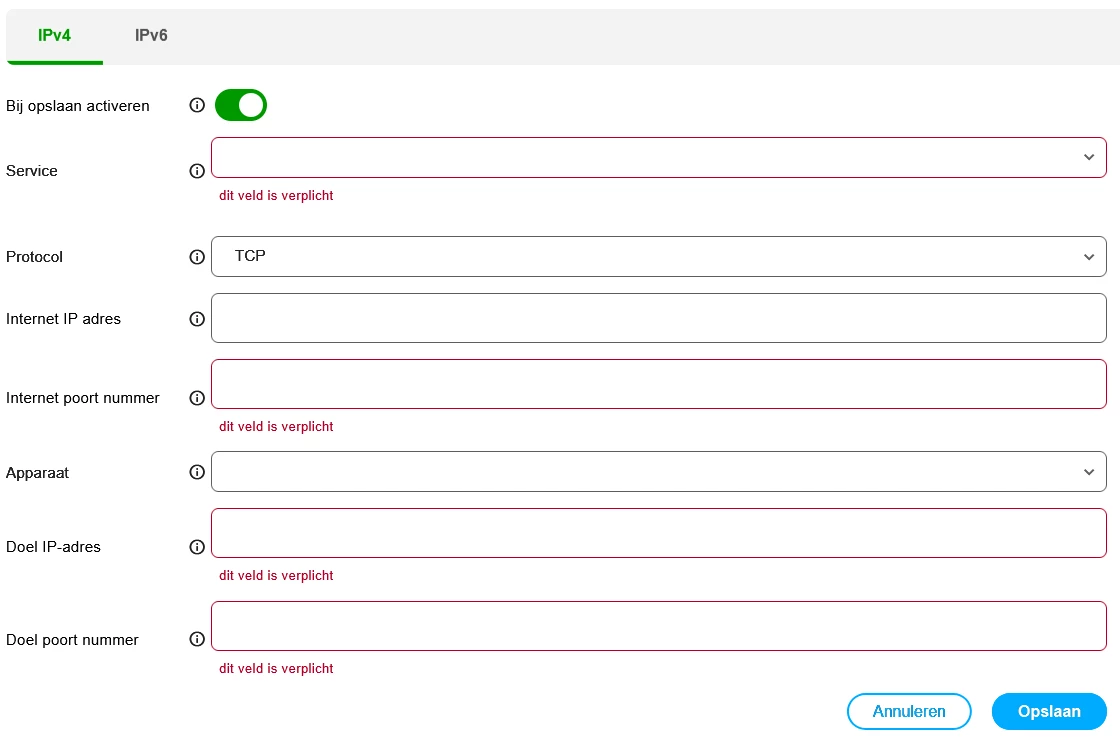Viewport: 1120px width, 747px height.
Task: Click info icon next to Bij opslaan activeren
Action: click(x=197, y=105)
